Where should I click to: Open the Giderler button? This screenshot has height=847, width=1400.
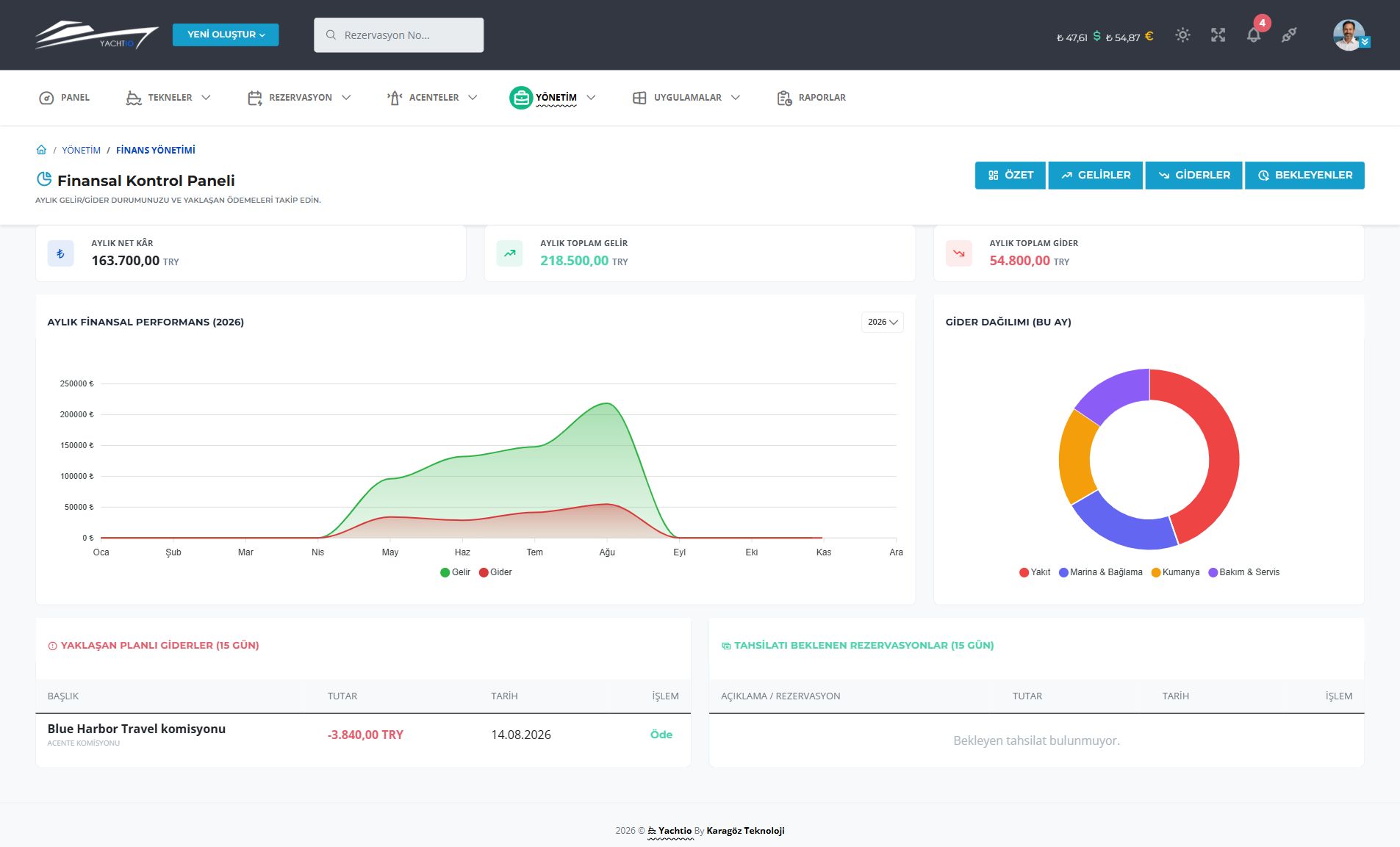pyautogui.click(x=1194, y=175)
